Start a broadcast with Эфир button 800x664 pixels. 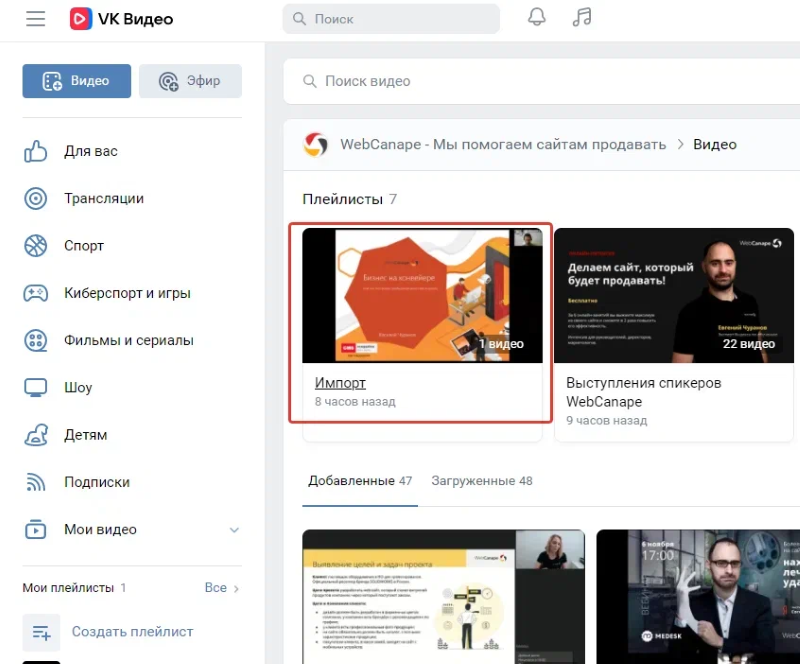coord(190,81)
